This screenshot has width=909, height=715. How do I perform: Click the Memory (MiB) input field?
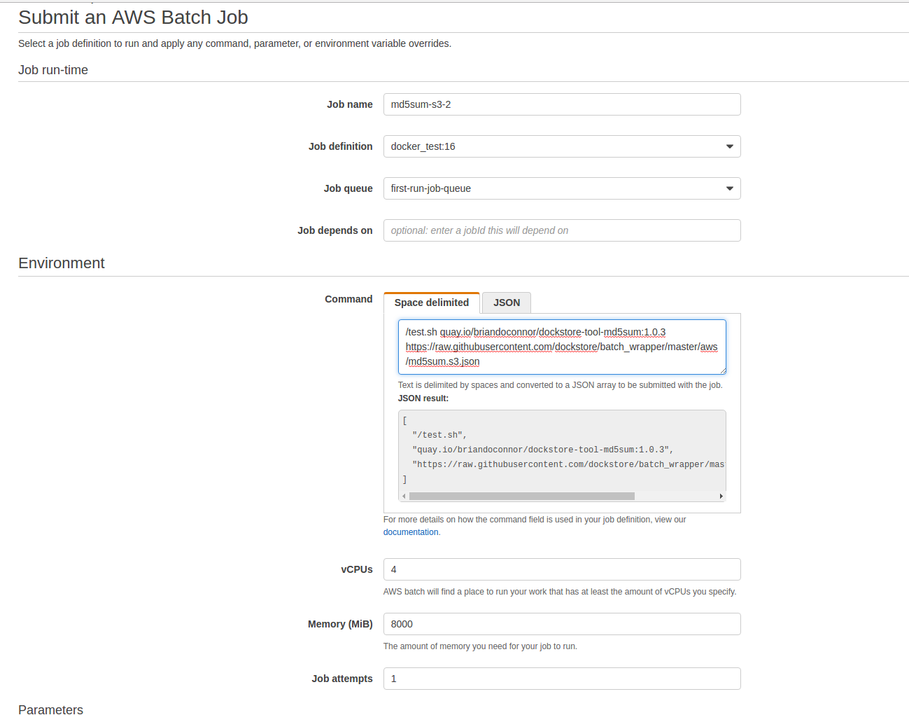tap(562, 624)
